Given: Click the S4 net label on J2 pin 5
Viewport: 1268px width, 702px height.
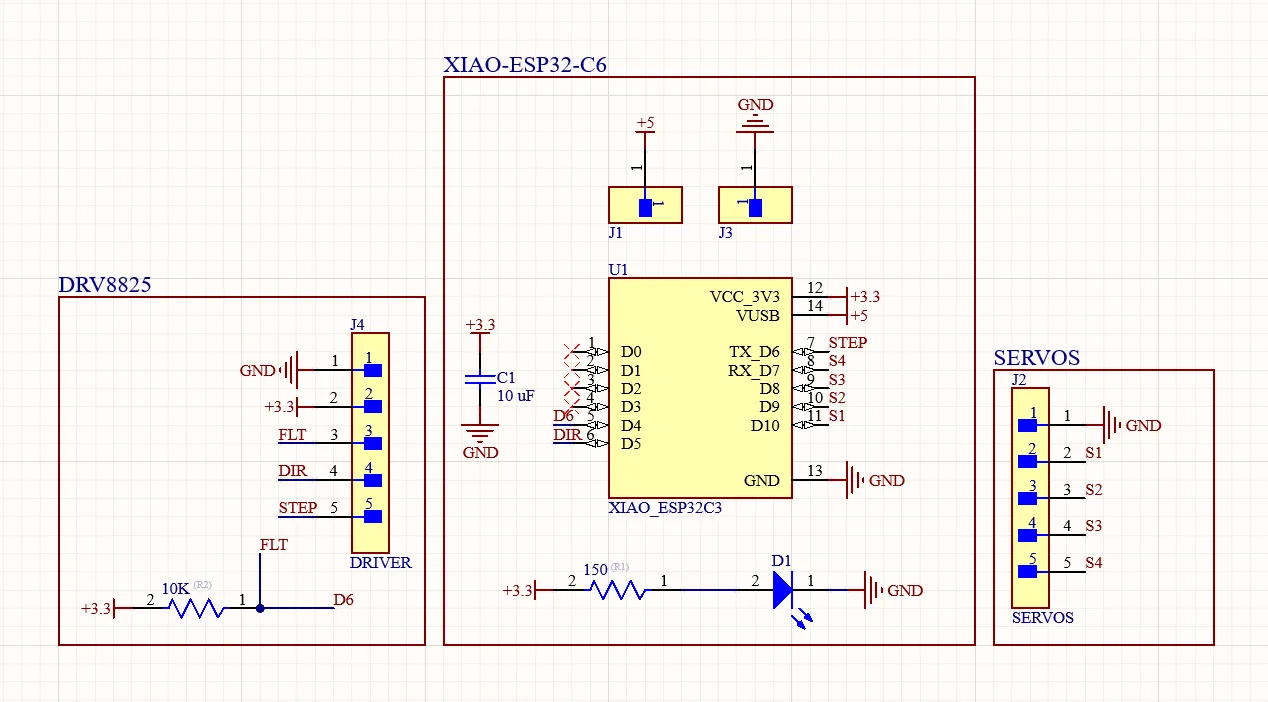Looking at the screenshot, I should [x=1094, y=563].
